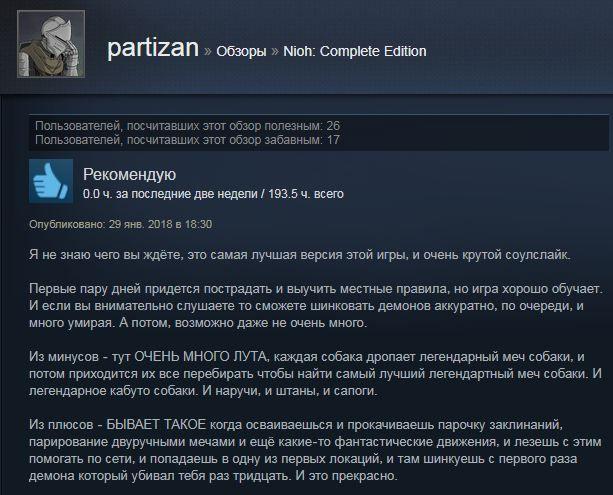Click the 0.0 ч. за последние две недели text
This screenshot has width=613, height=495.
[170, 194]
